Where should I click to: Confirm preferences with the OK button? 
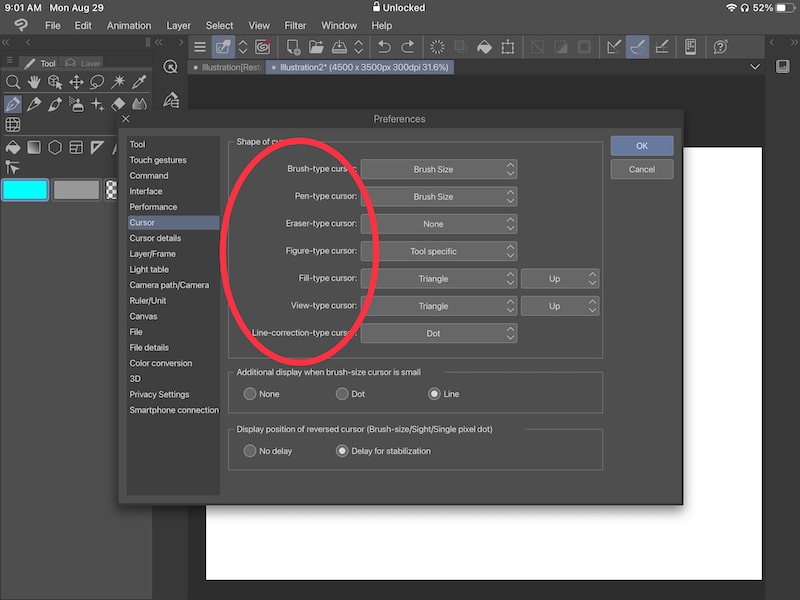click(x=641, y=145)
